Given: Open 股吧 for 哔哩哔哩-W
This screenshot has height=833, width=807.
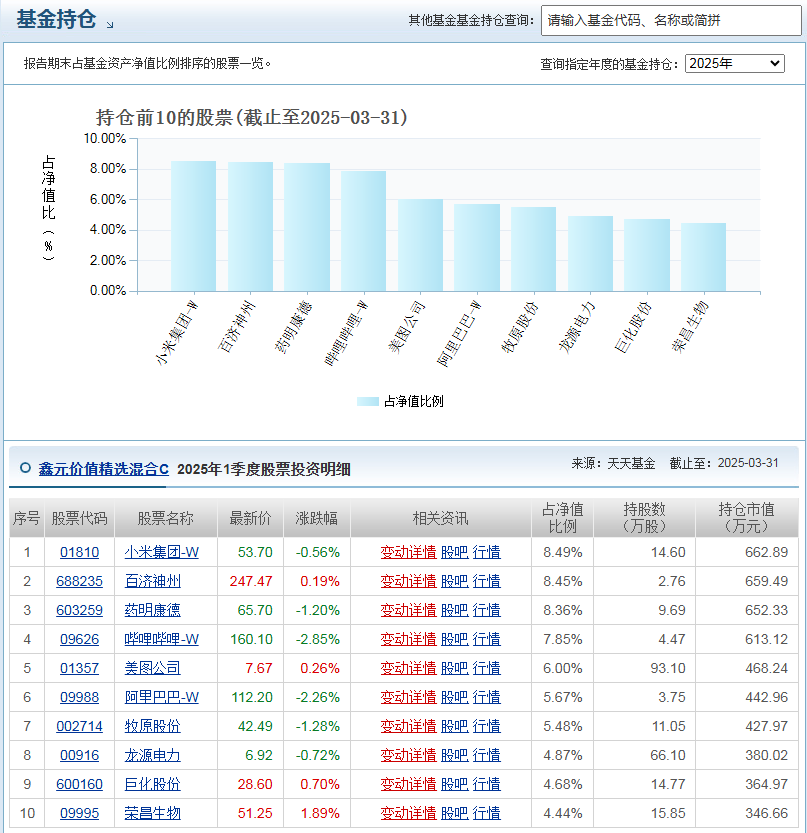Looking at the screenshot, I should [455, 639].
